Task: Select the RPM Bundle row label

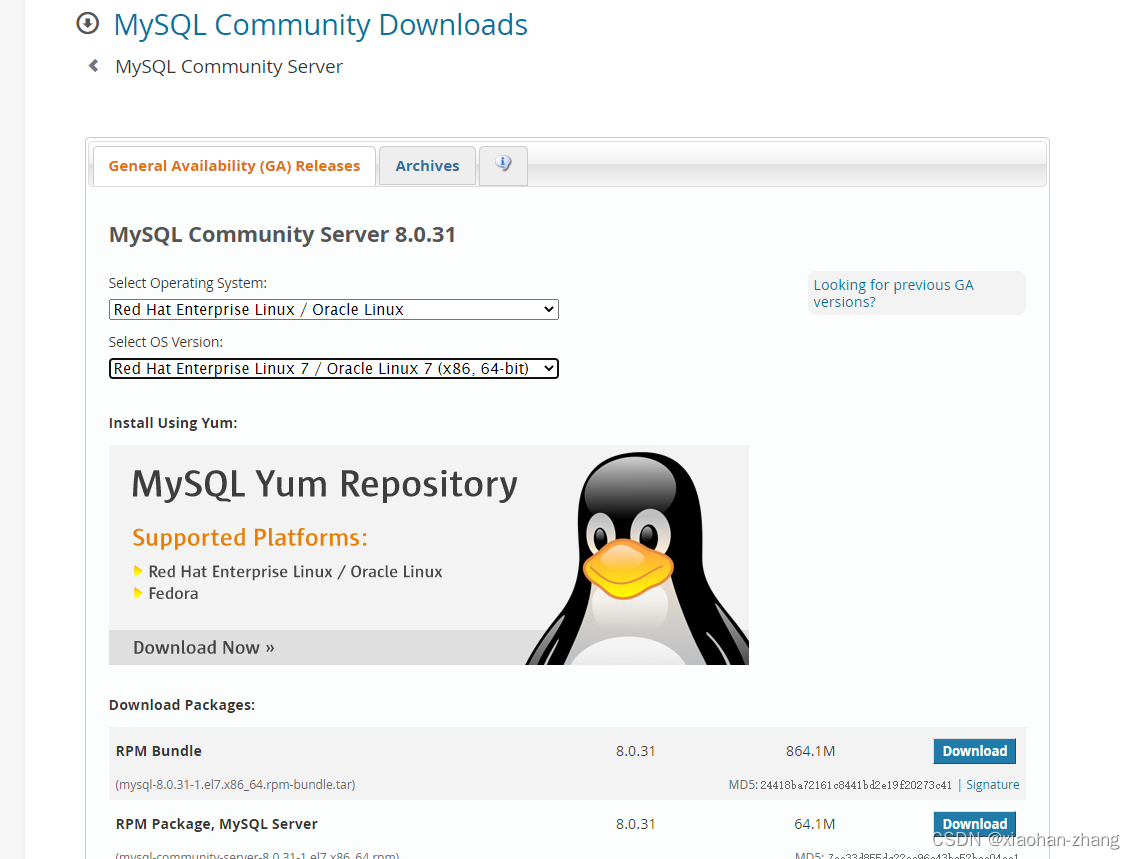Action: 159,751
